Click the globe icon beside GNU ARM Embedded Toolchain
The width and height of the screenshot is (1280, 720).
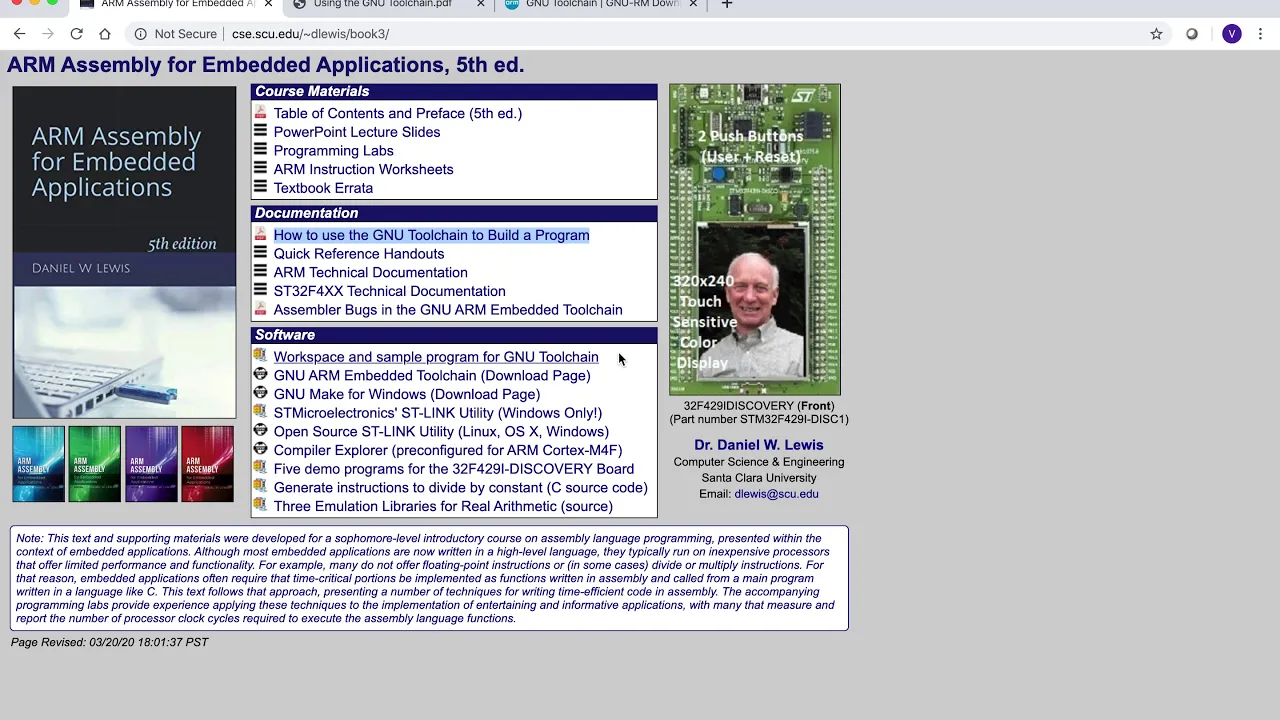[260, 375]
